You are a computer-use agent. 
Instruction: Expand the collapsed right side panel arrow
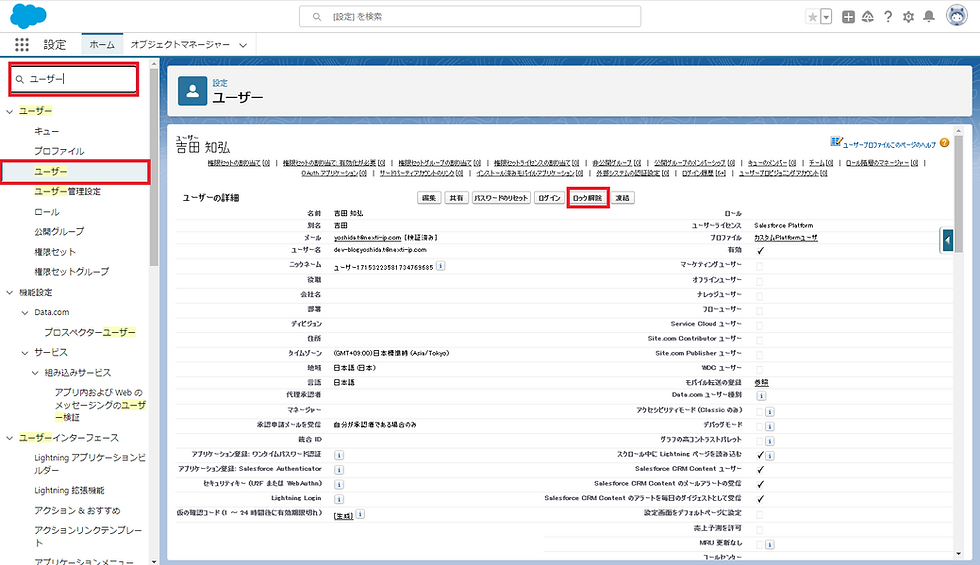click(x=948, y=240)
